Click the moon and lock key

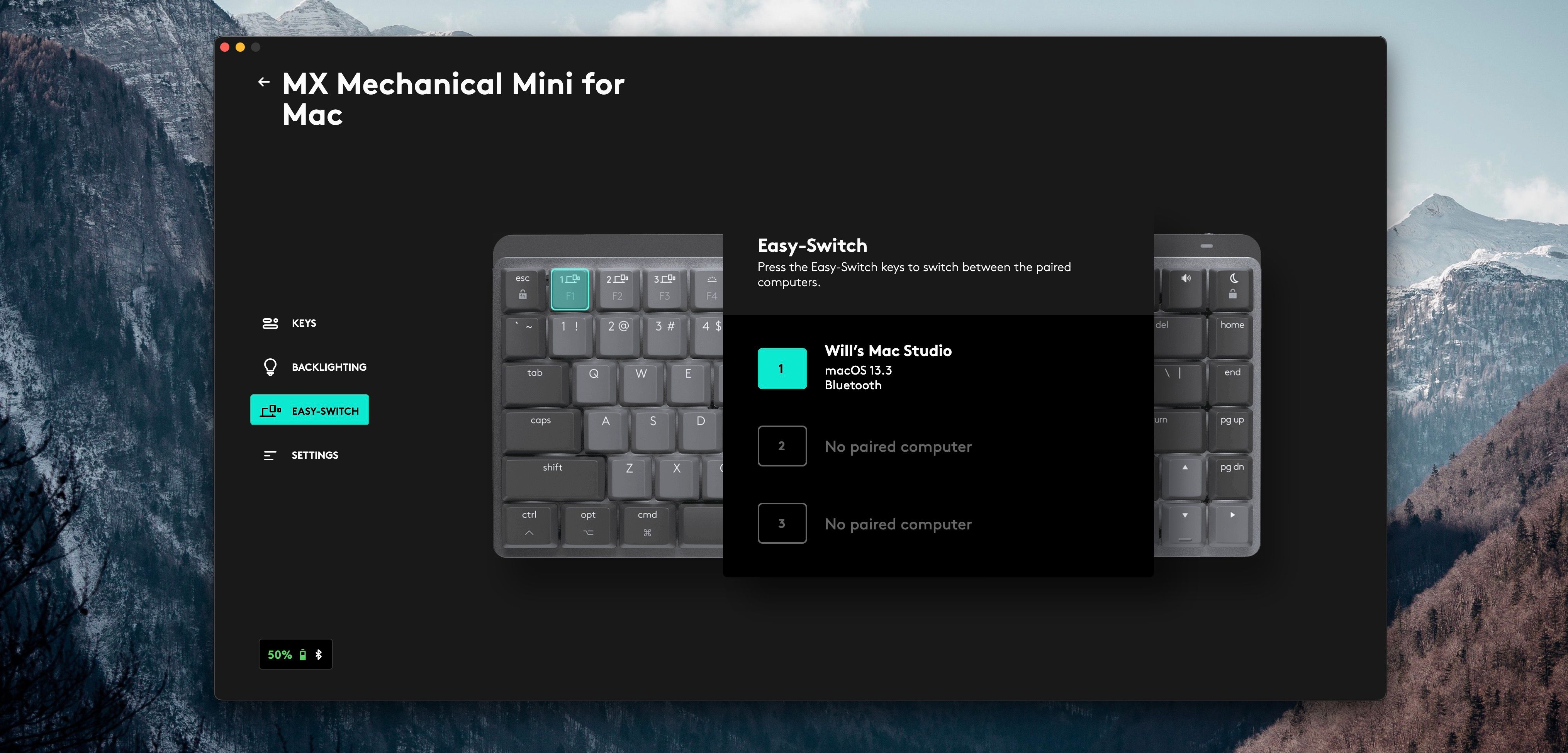tap(1233, 287)
